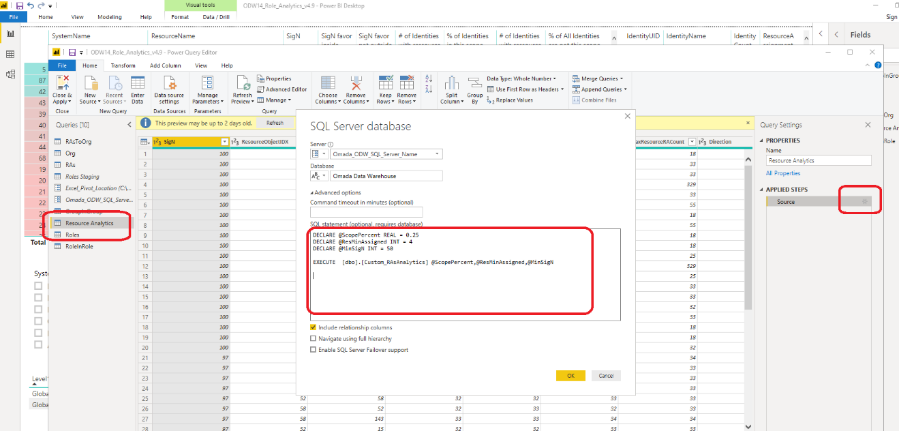Open Help tab in Power Query Editor
Image resolution: width=899 pixels, height=431 pixels.
(226, 66)
